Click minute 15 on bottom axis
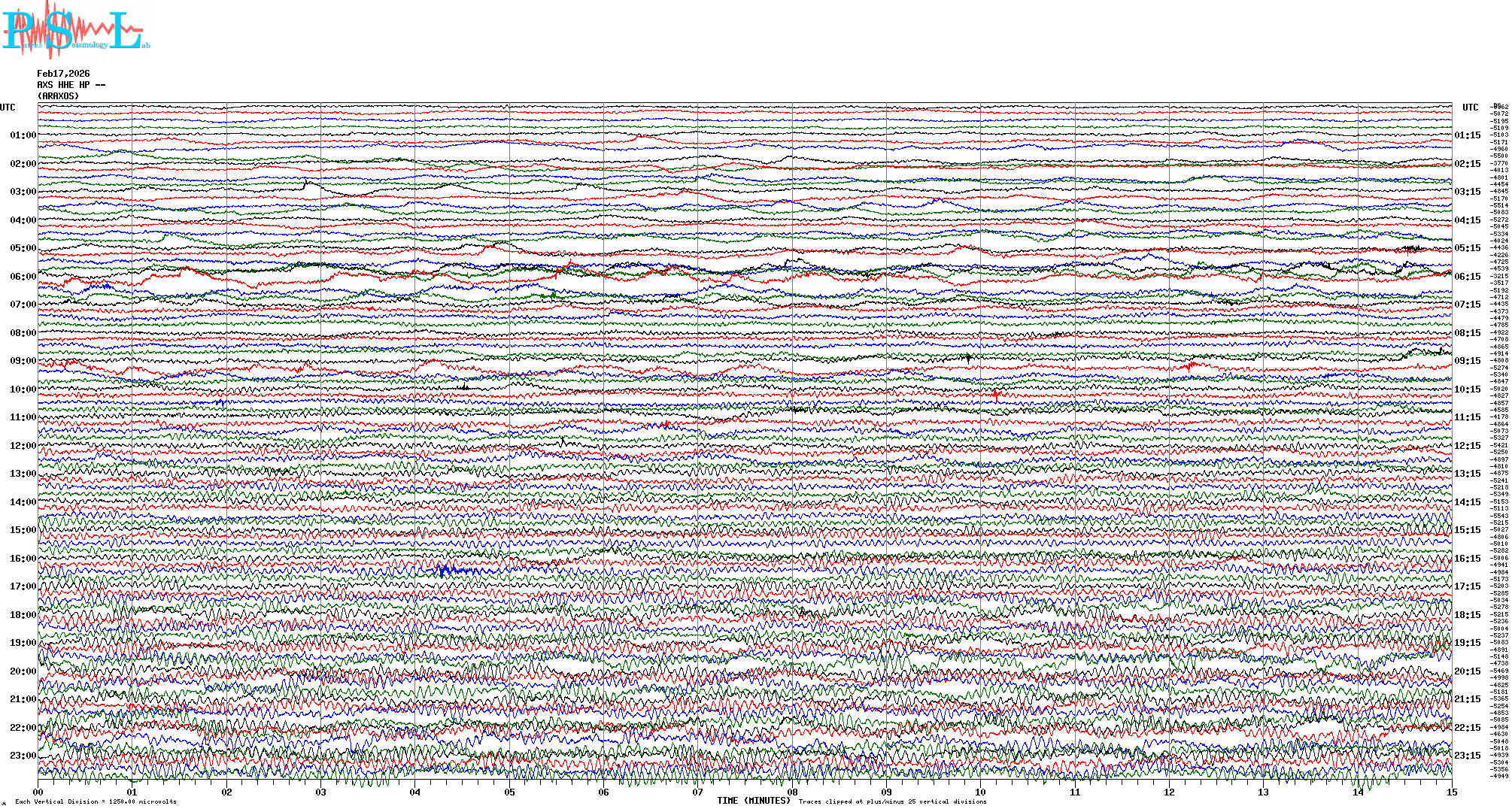This screenshot has height=812, width=1512. [1451, 792]
